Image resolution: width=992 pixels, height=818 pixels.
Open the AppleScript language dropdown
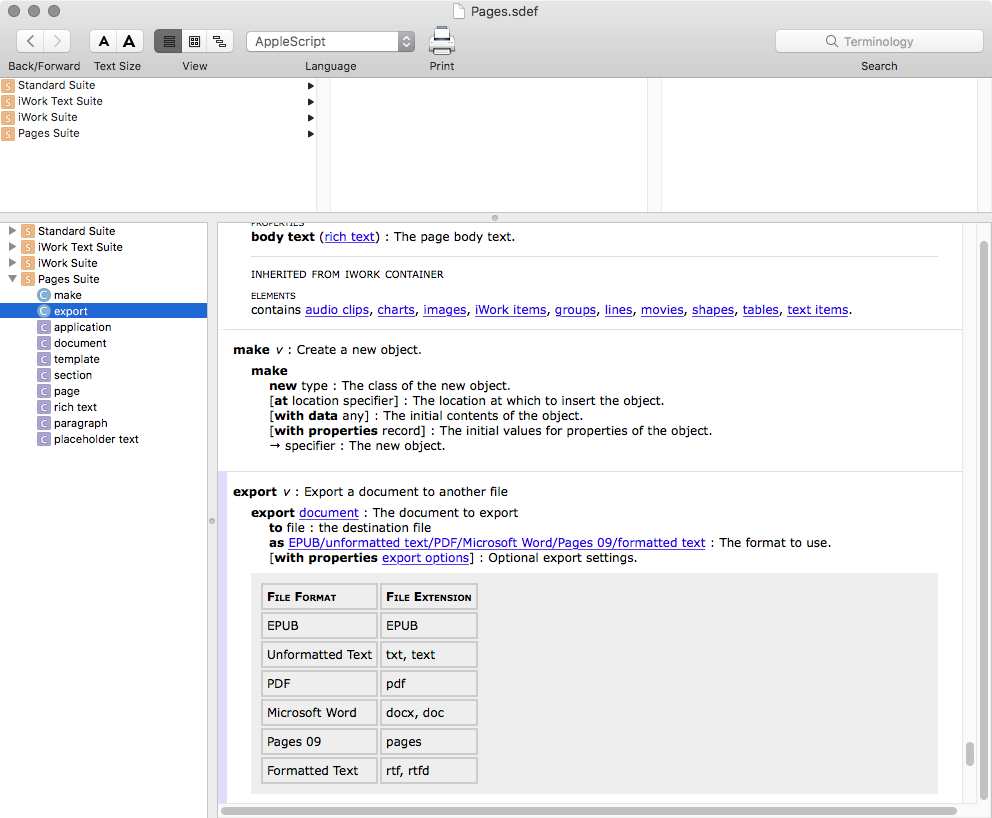pyautogui.click(x=330, y=41)
